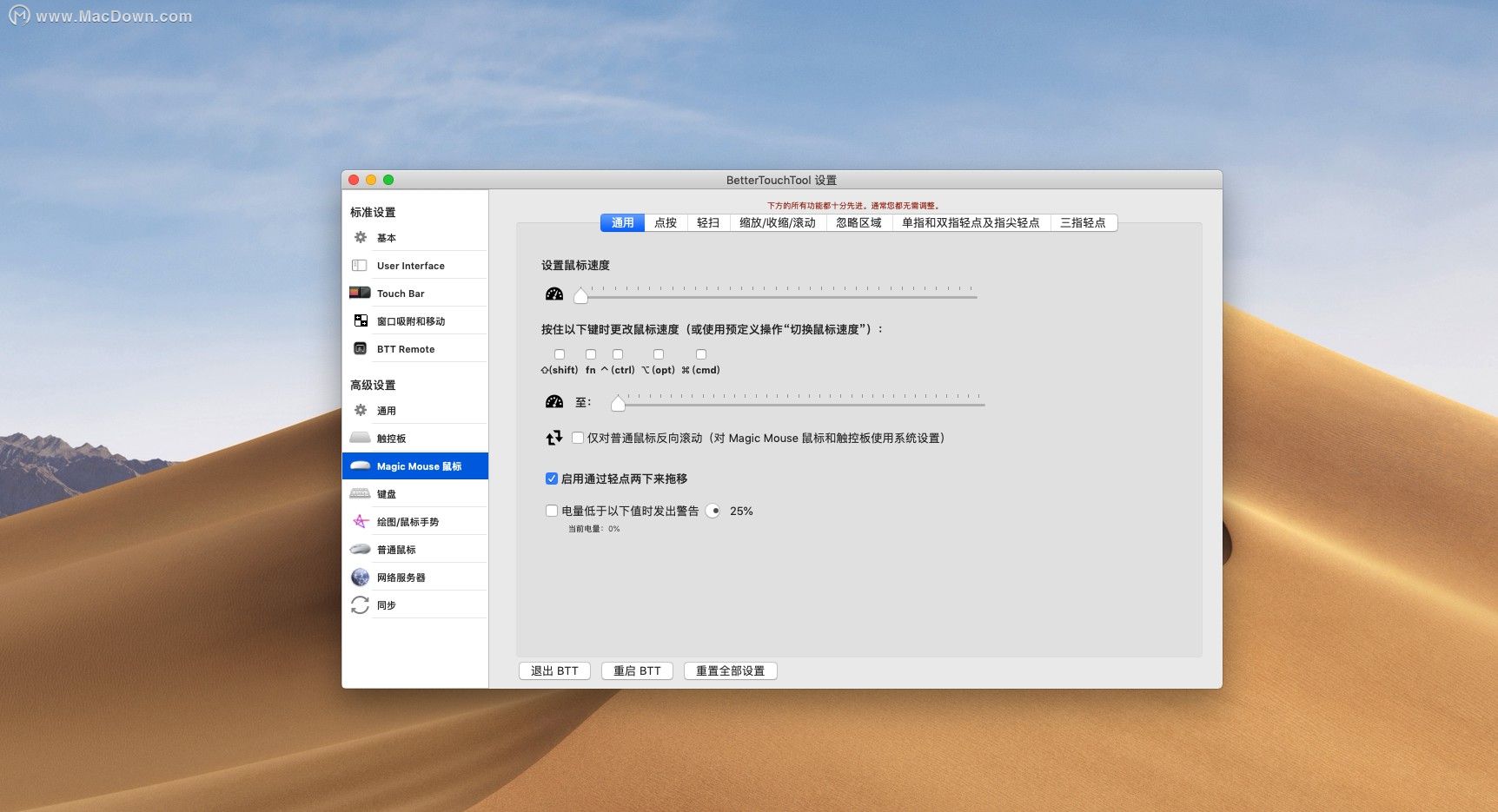This screenshot has width=1498, height=812.
Task: Click the Magic Mouse icon in the sidebar
Action: (x=360, y=466)
